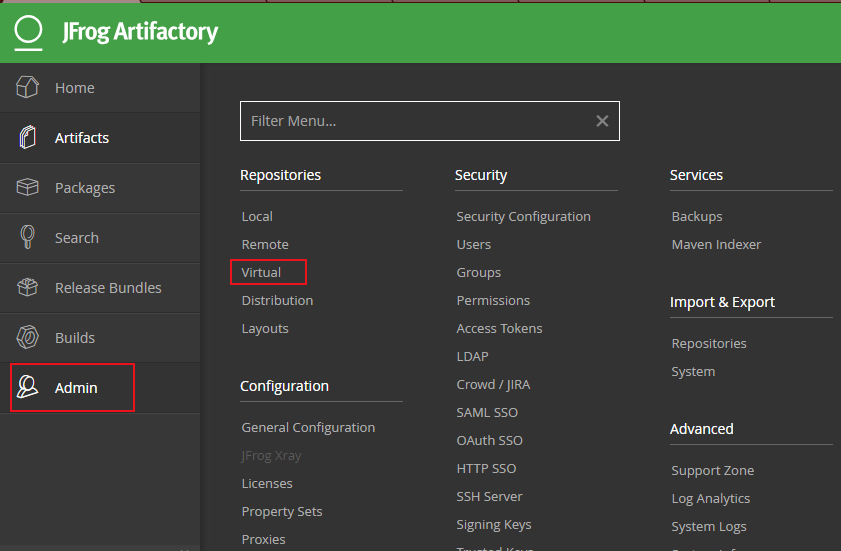Open Groups under Security
The image size is (841, 551).
click(x=478, y=273)
